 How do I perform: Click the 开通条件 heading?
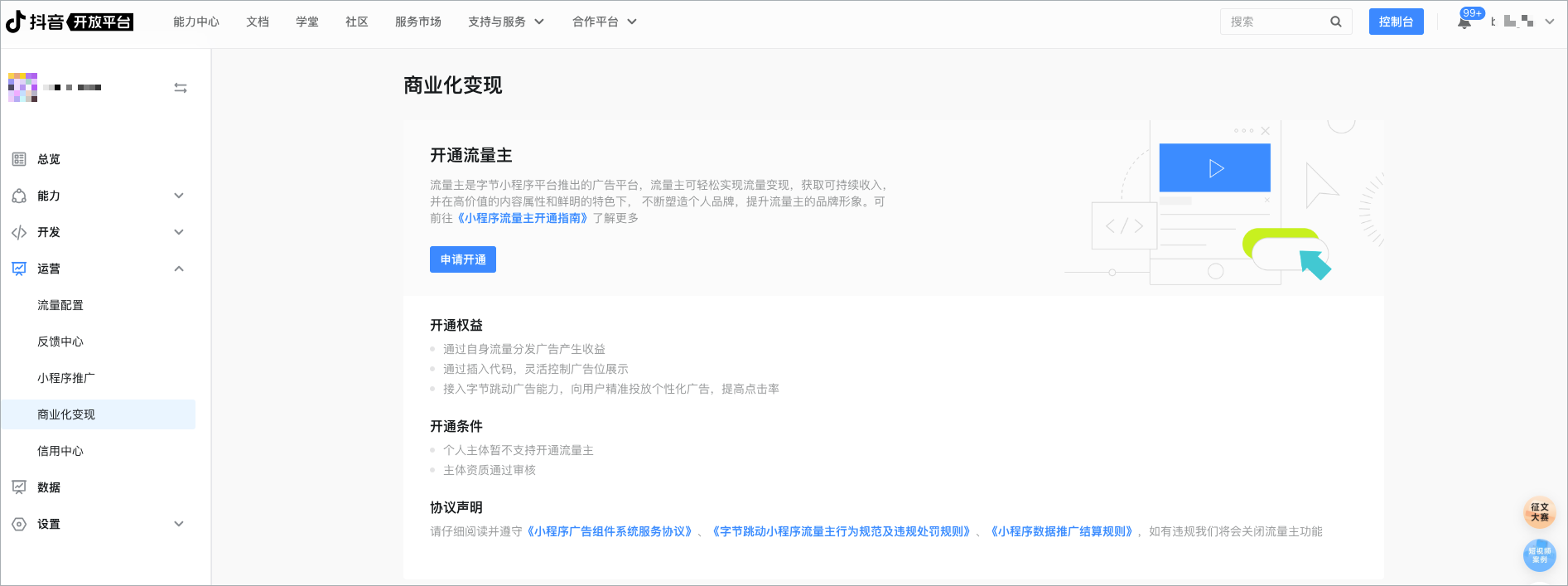(456, 426)
